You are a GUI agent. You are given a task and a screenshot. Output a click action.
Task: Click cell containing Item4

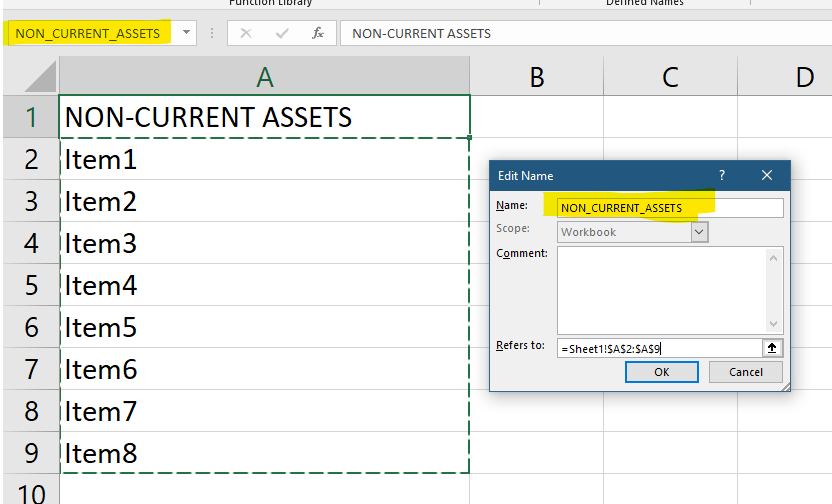264,284
